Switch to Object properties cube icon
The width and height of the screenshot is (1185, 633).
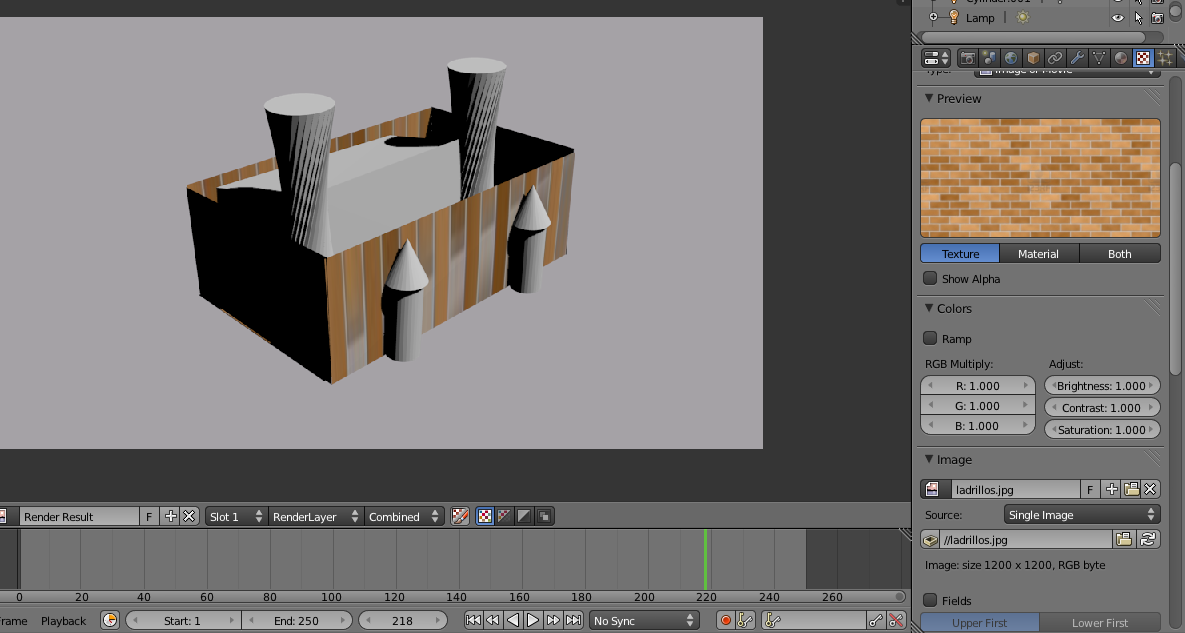point(1033,58)
